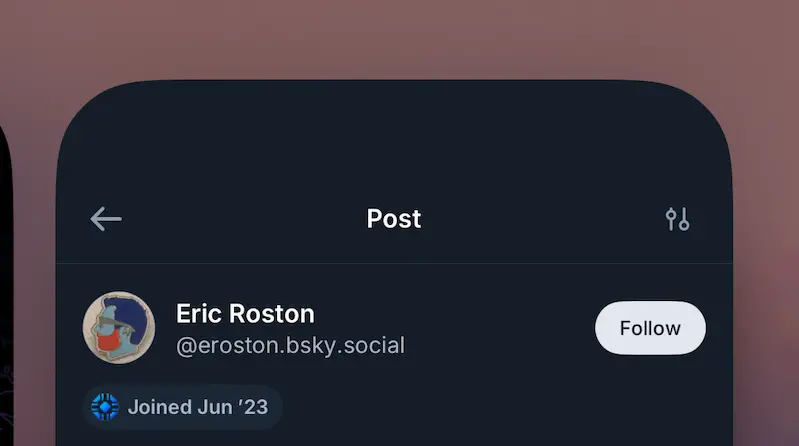Select the Post header title
Viewport: 799px width, 446px height.
(x=394, y=219)
